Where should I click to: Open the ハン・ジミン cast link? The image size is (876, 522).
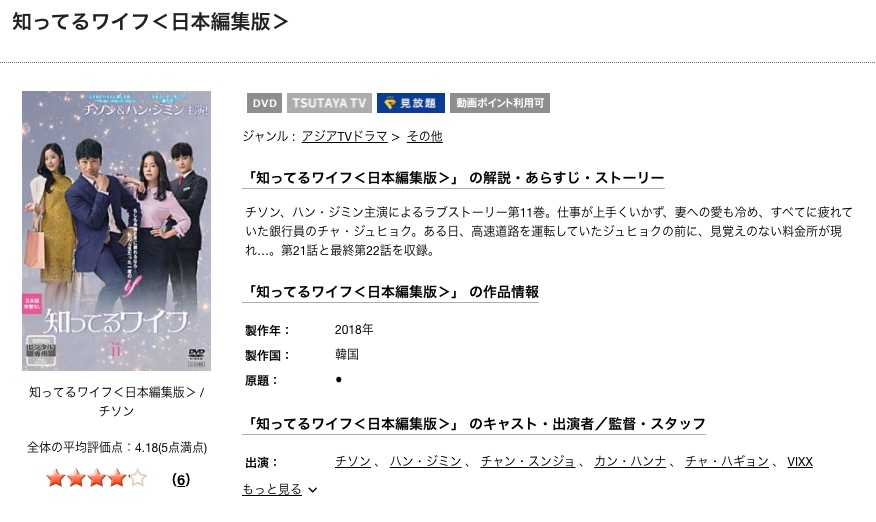(425, 462)
